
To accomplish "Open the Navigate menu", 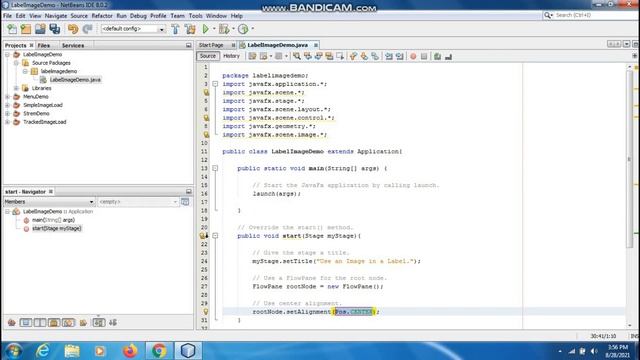I will point(56,16).
